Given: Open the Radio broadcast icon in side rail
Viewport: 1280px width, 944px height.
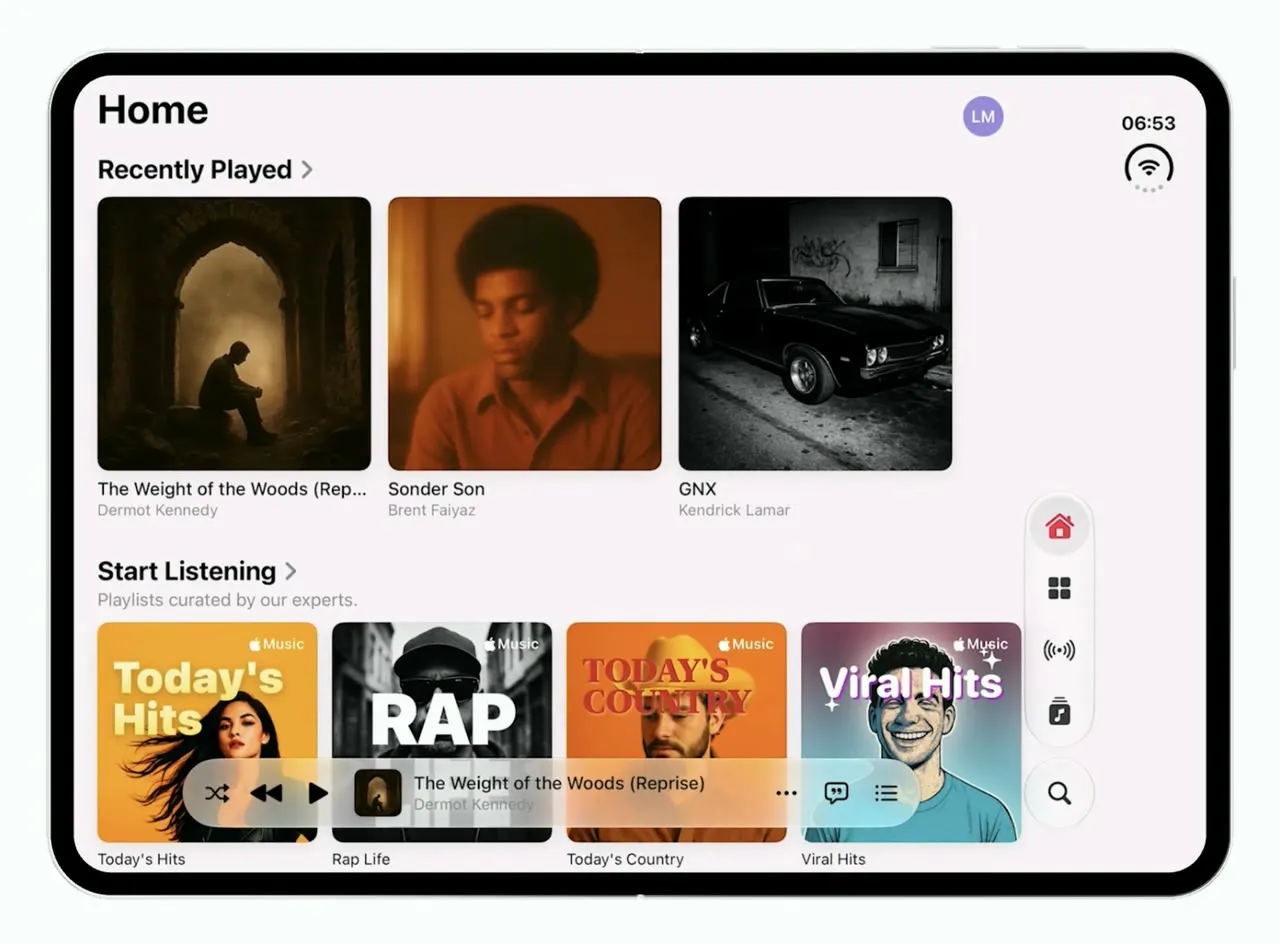Looking at the screenshot, I should [1059, 650].
